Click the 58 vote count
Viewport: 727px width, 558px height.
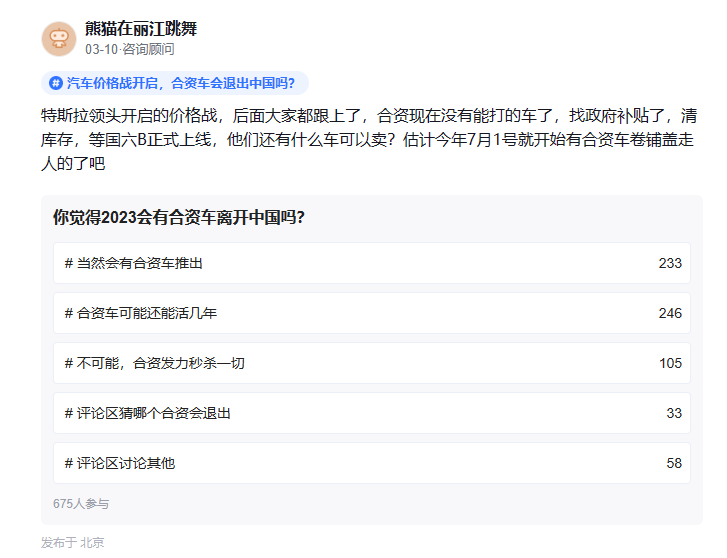674,463
